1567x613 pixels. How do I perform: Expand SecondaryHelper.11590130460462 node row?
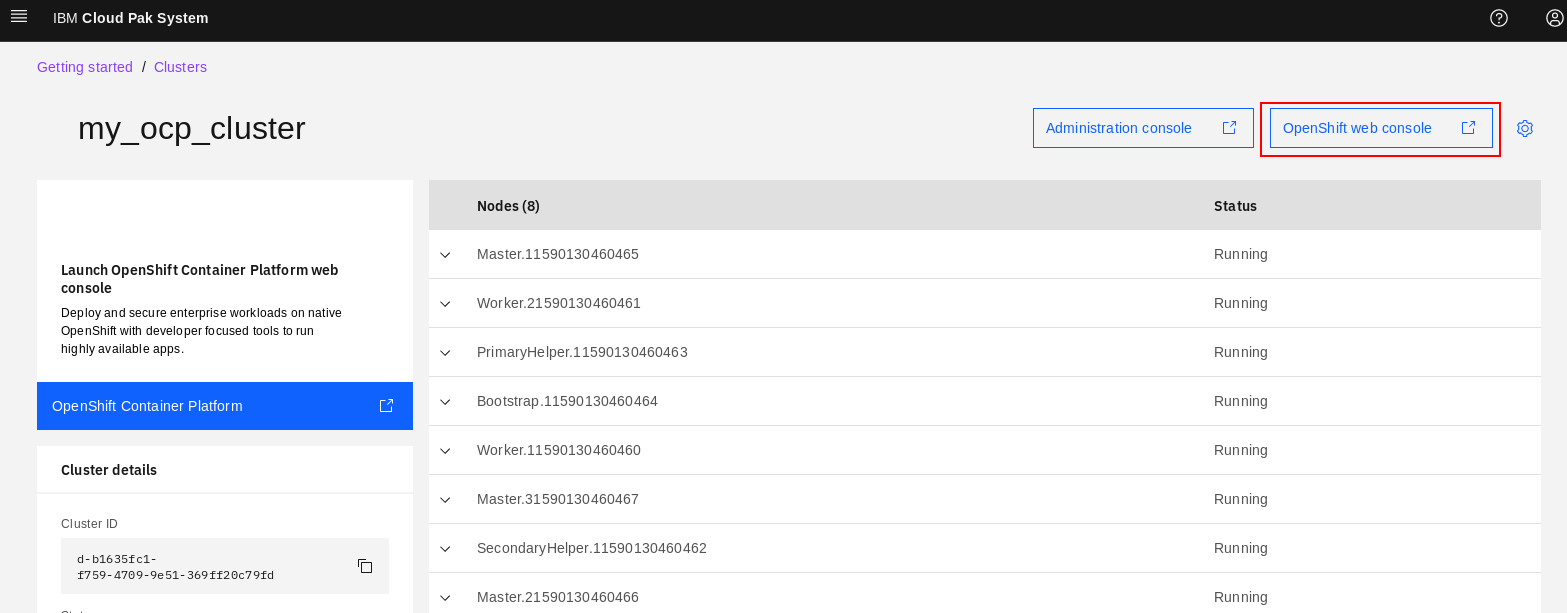445,549
